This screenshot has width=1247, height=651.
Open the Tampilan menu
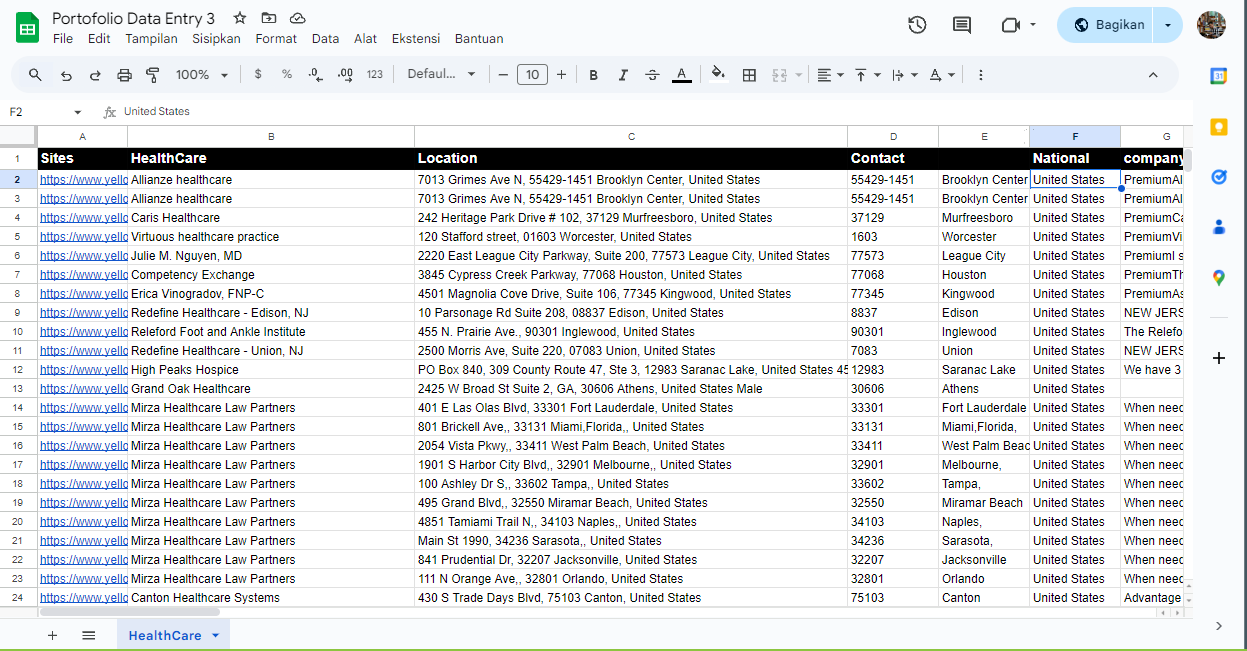151,39
